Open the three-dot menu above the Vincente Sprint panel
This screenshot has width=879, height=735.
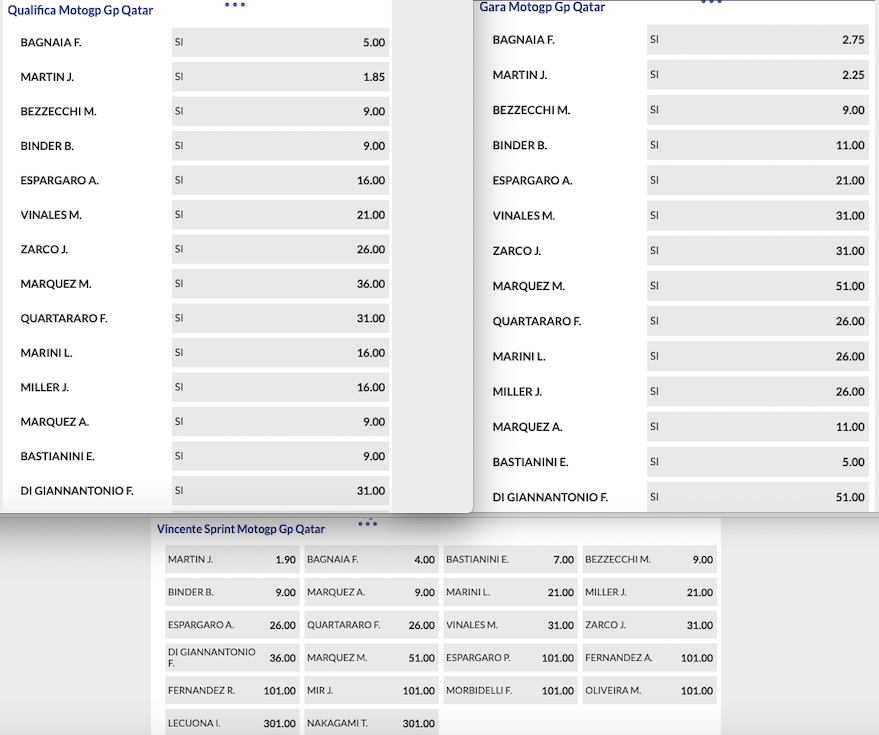(367, 522)
